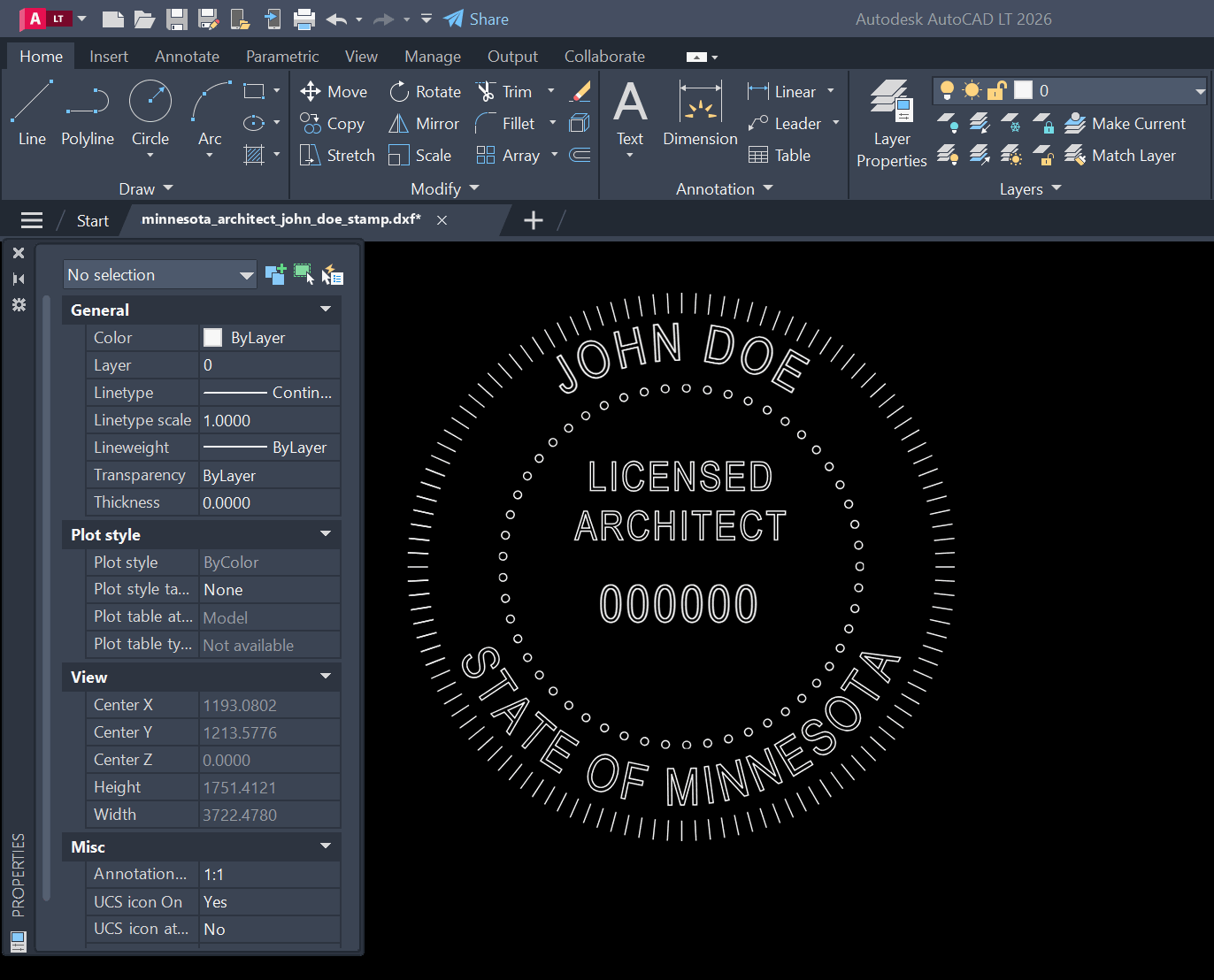Viewport: 1214px width, 980px height.
Task: Click the Select Objects icon in Properties
Action: point(303,274)
